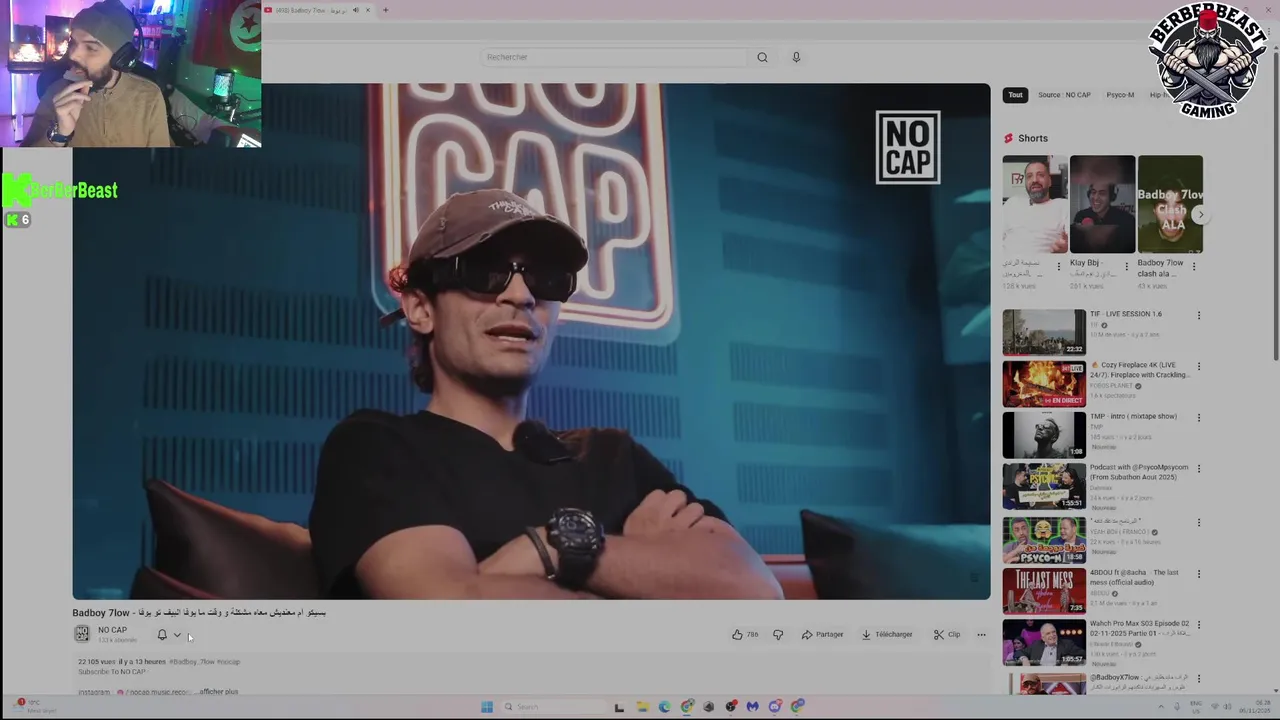Open TMP - intro ( mixtape show) title
Image resolution: width=1280 pixels, height=720 pixels.
click(1133, 416)
